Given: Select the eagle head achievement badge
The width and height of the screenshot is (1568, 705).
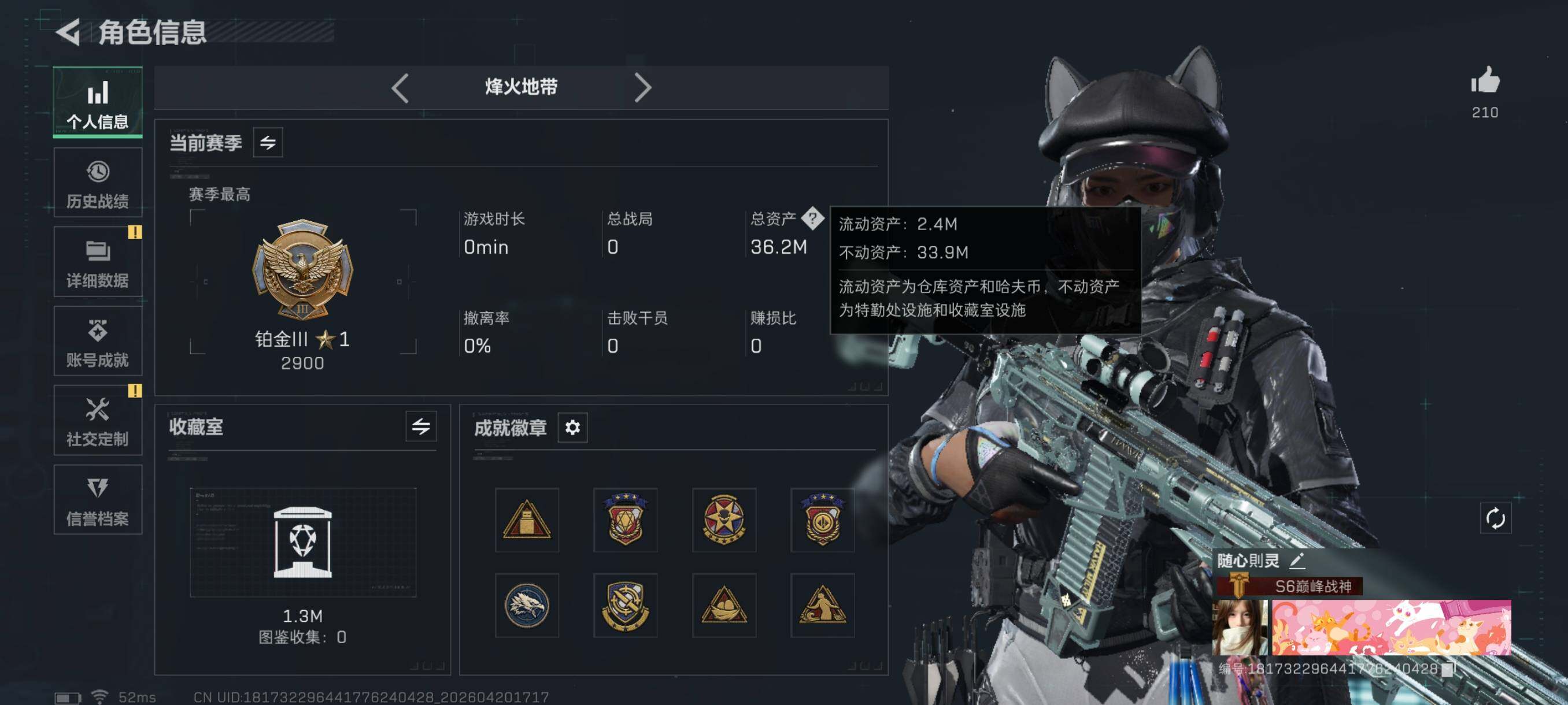Looking at the screenshot, I should pyautogui.click(x=527, y=605).
